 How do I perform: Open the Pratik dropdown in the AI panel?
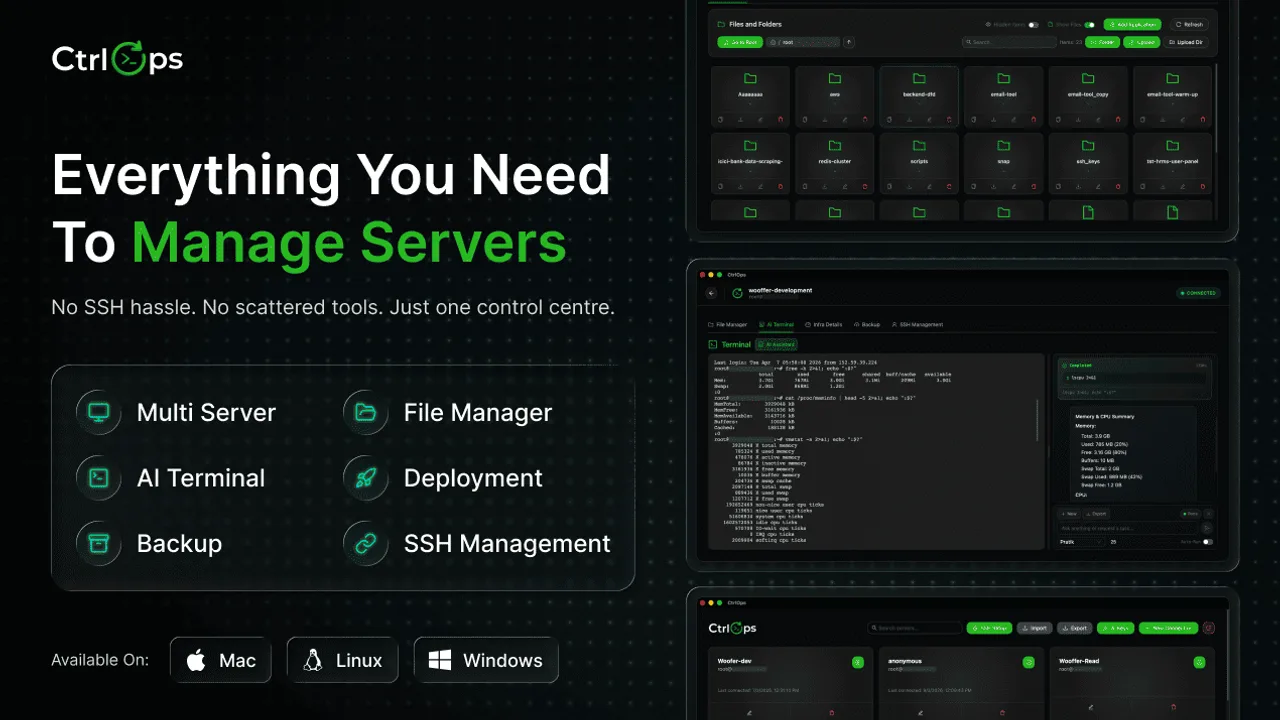coord(1079,541)
